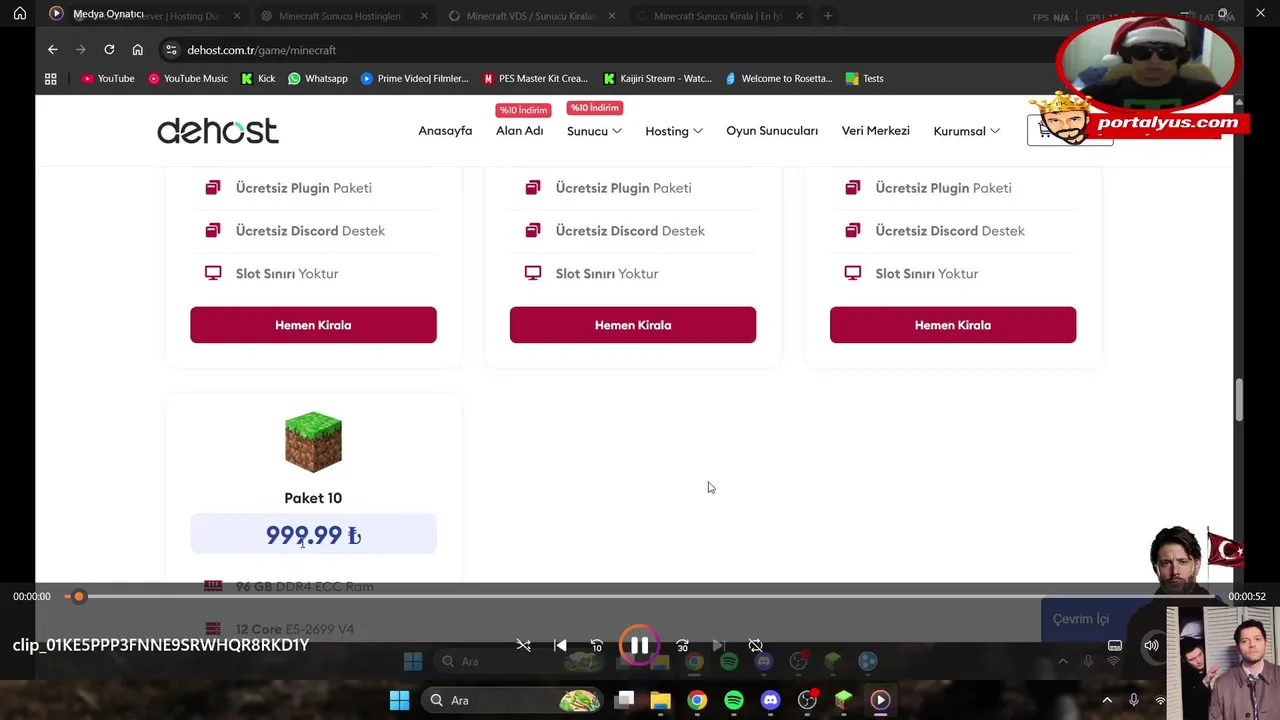
Task: Skip back 10 seconds
Action: pos(597,646)
